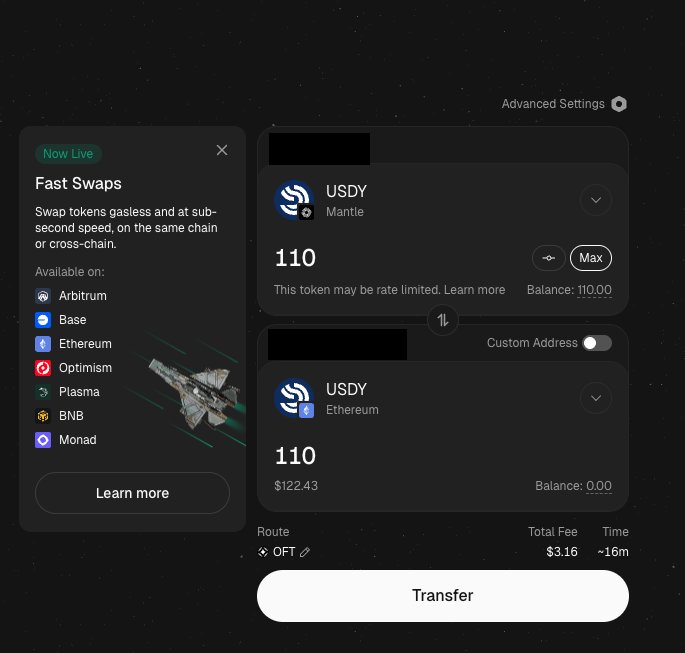The height and width of the screenshot is (653, 685).
Task: Toggle the Custom Address switch
Action: tap(597, 343)
